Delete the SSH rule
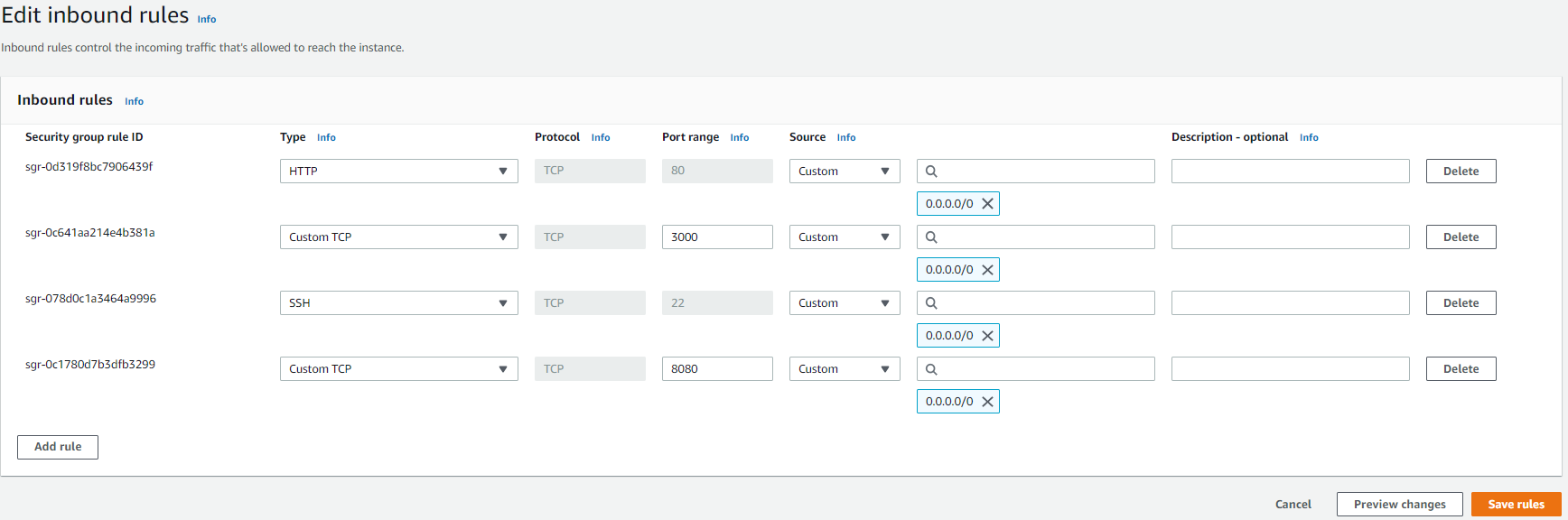 [x=1461, y=302]
